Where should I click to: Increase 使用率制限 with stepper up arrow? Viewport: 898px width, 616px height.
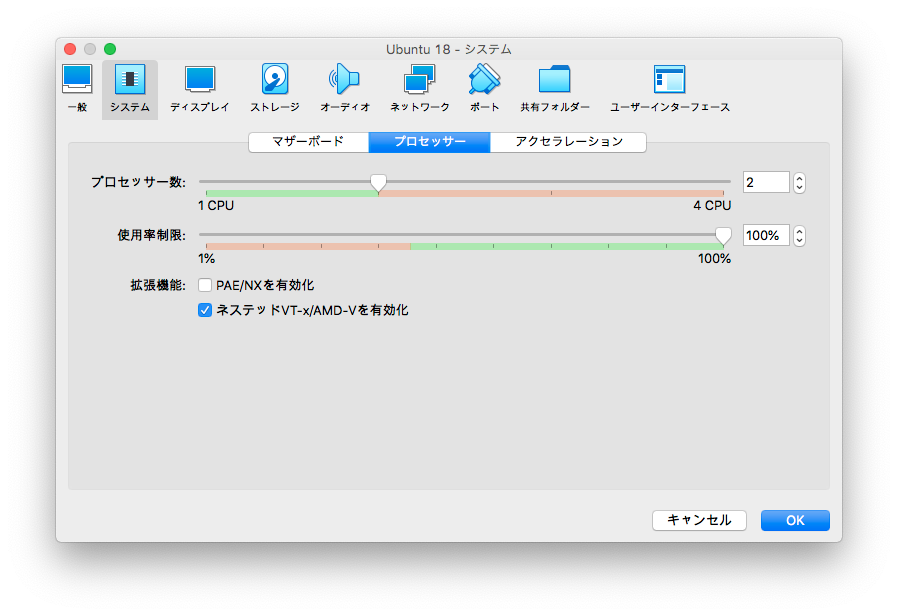(799, 231)
